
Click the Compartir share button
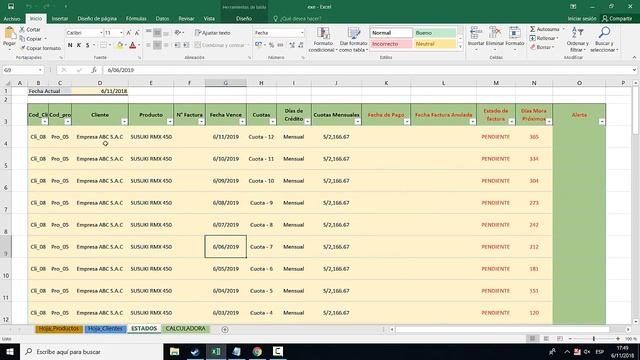(x=617, y=19)
